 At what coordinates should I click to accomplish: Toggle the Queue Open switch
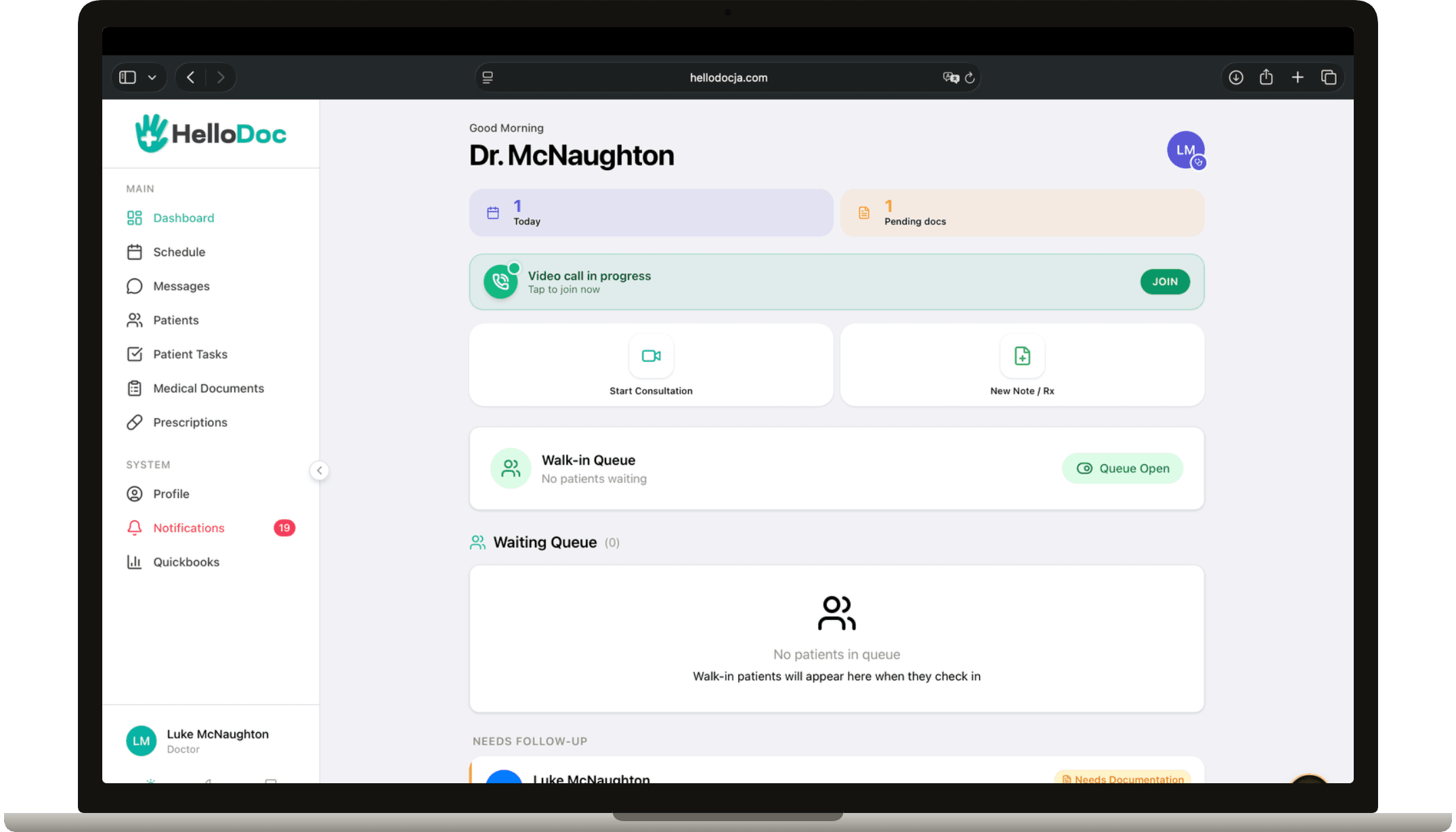click(1122, 468)
